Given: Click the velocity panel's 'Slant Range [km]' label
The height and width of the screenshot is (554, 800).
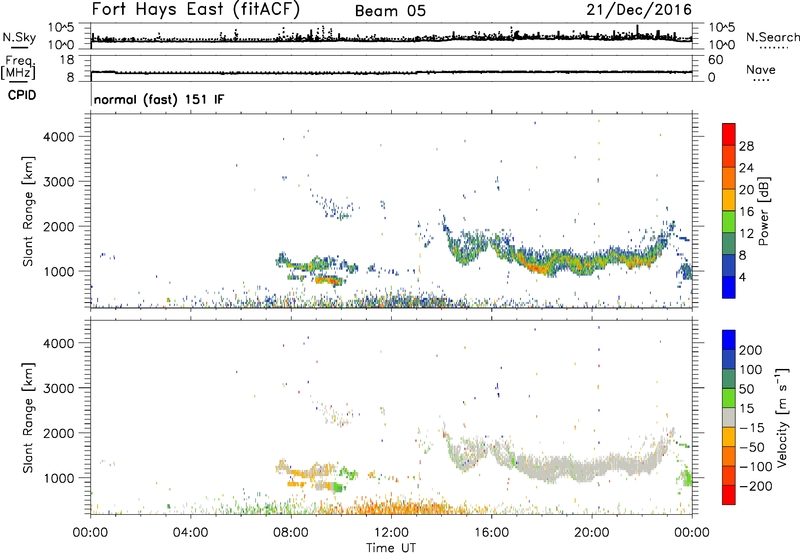Looking at the screenshot, I should 28,418.
